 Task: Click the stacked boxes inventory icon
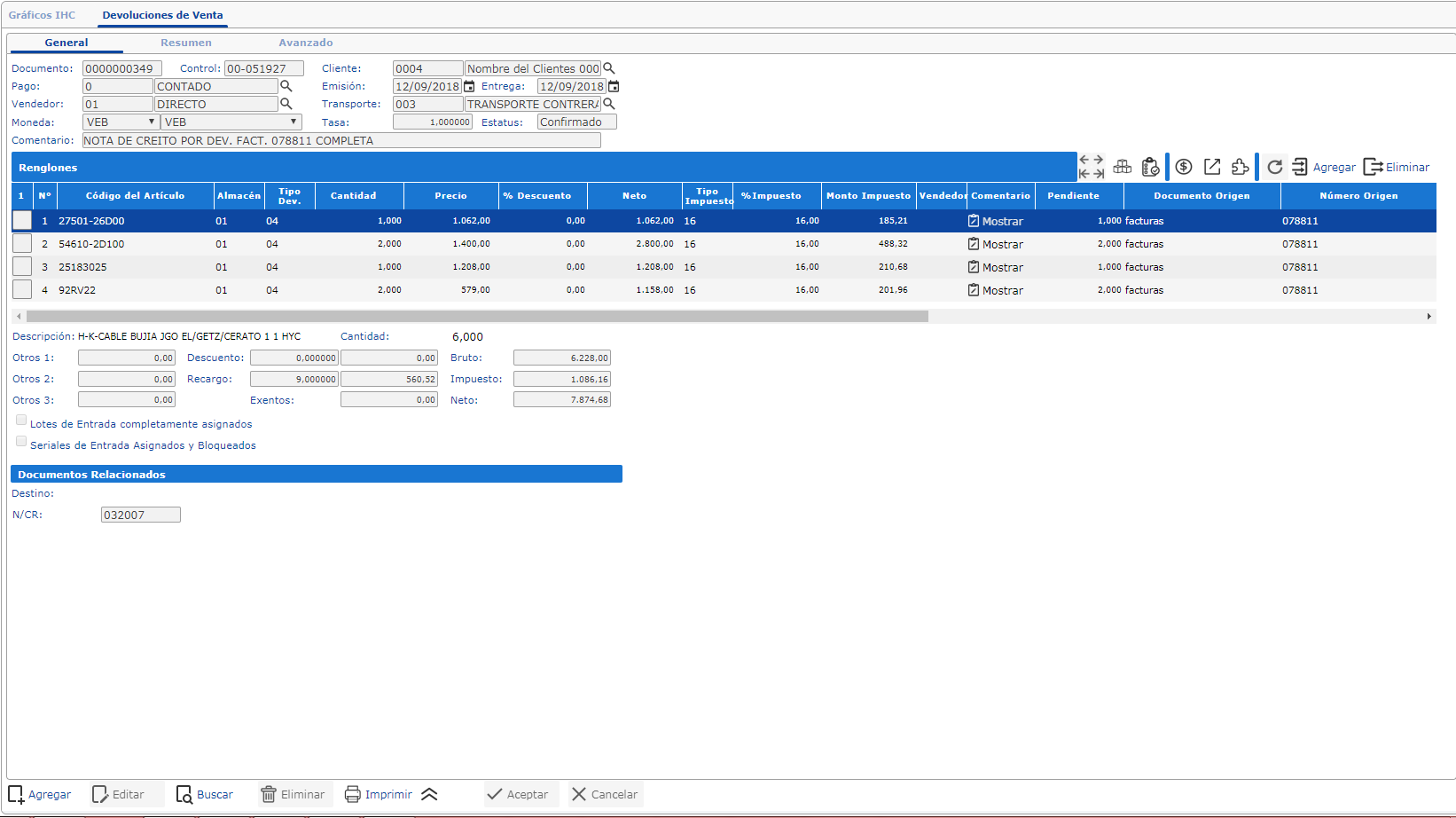(x=1123, y=167)
